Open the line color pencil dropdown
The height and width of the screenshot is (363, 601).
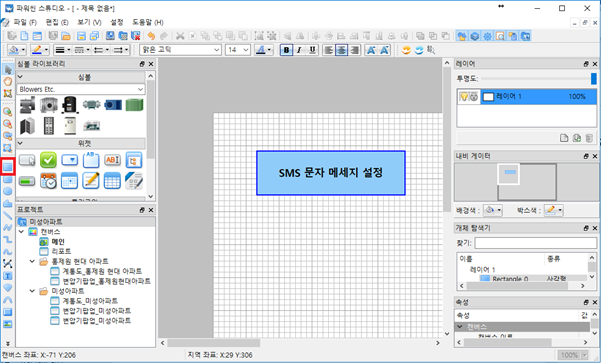pos(46,50)
